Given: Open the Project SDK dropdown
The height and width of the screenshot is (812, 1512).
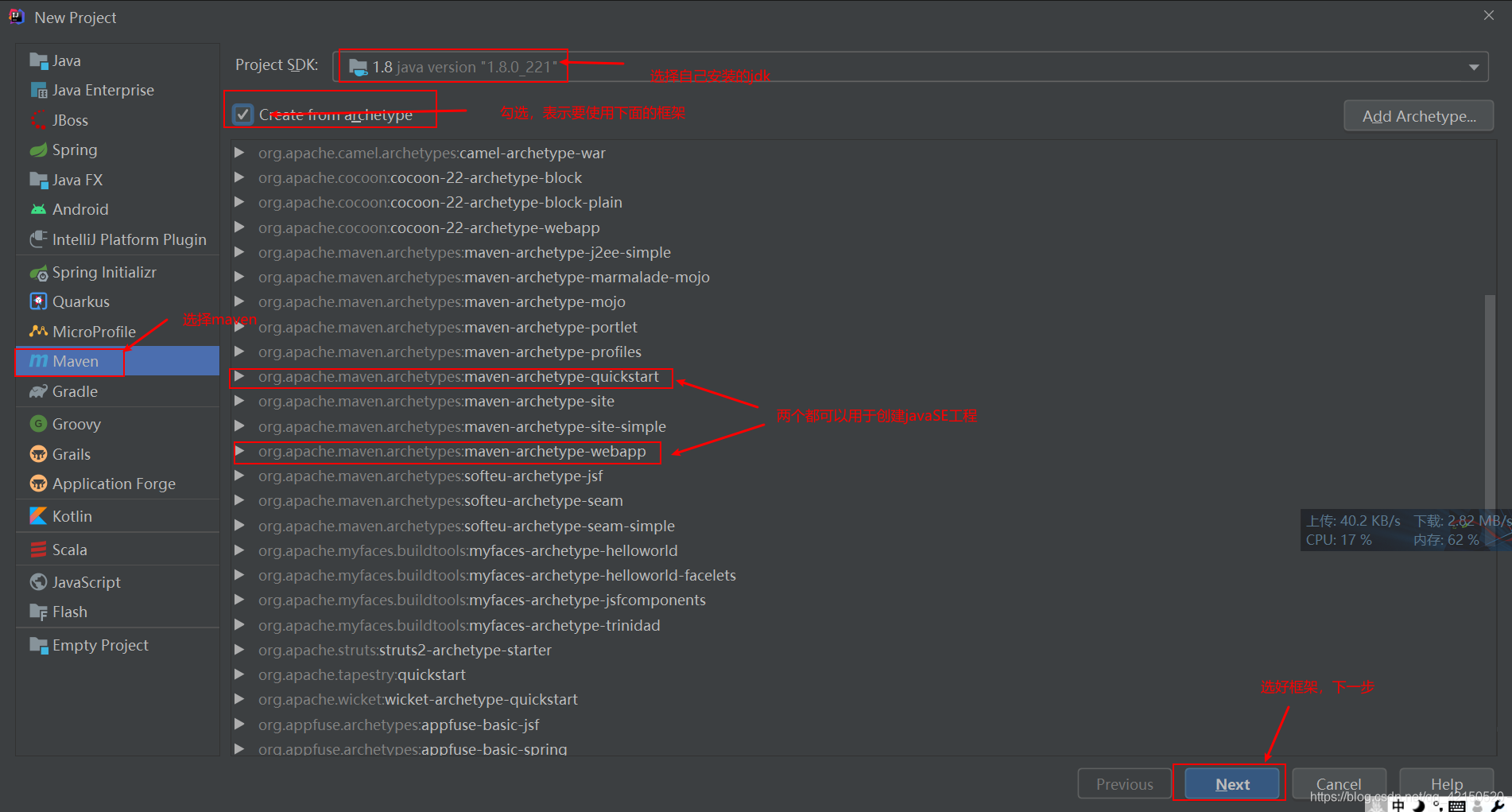Looking at the screenshot, I should click(1474, 68).
